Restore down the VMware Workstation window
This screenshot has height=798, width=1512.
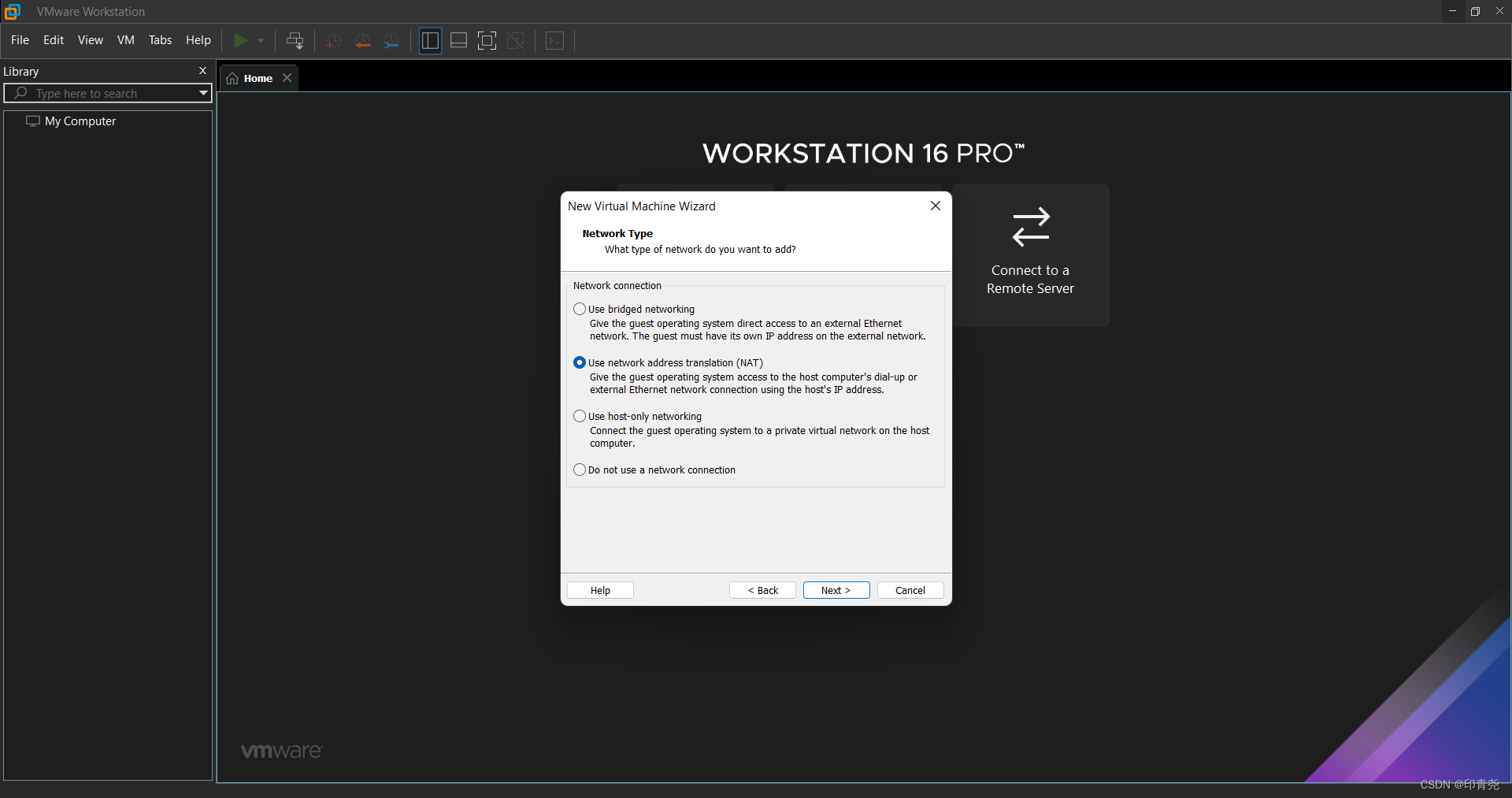(x=1475, y=11)
